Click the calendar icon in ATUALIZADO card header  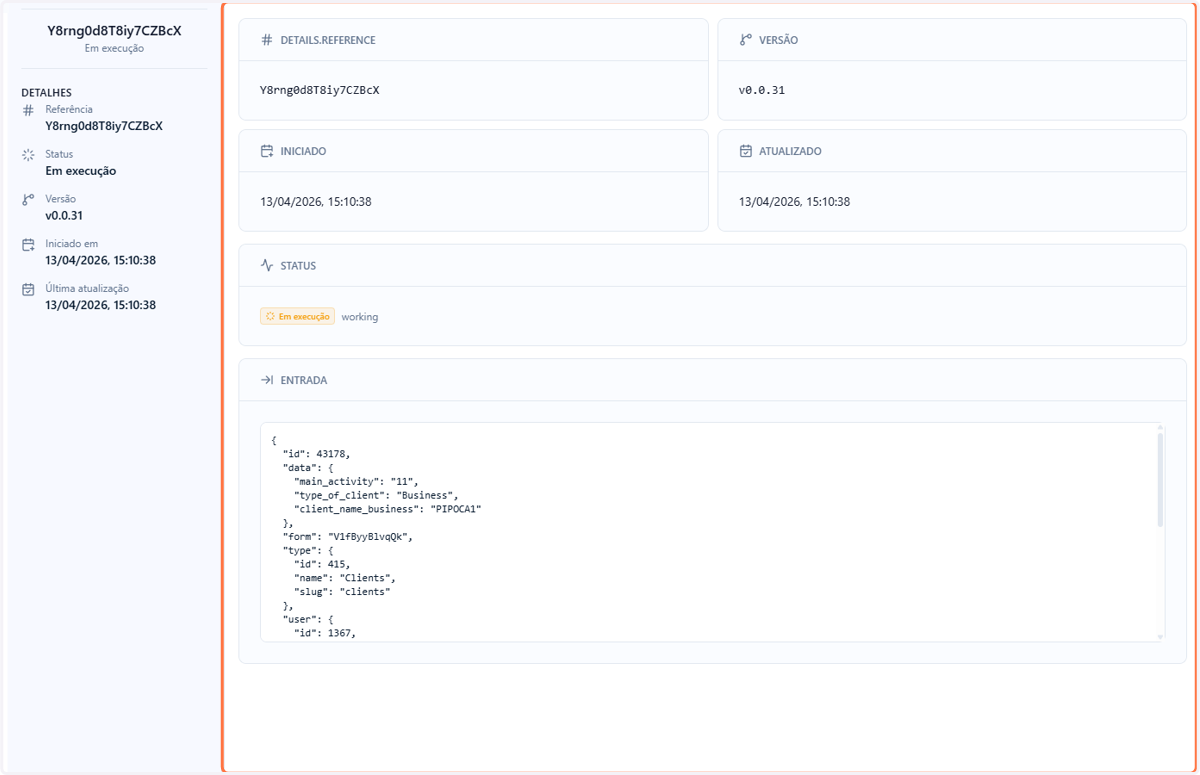(745, 151)
